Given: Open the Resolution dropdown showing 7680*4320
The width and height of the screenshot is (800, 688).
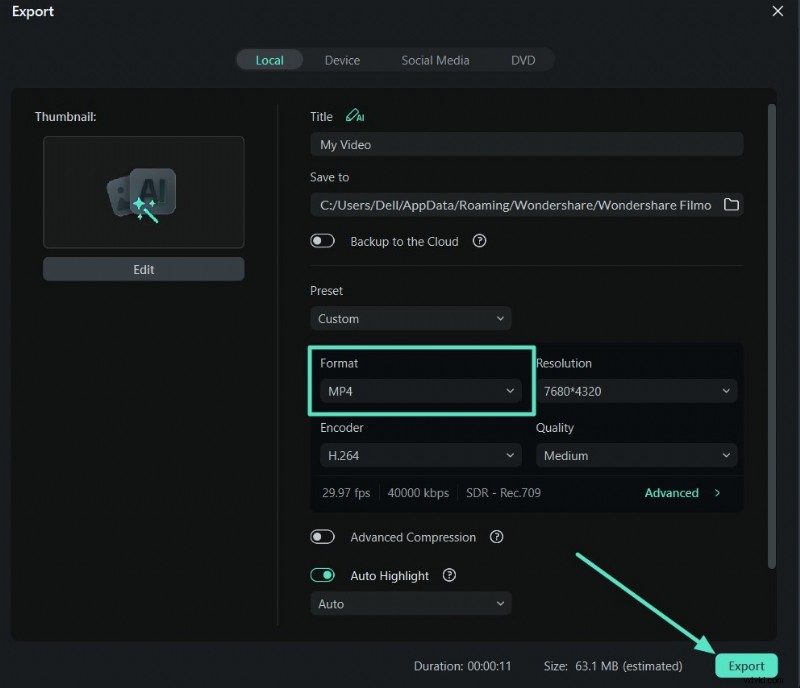Looking at the screenshot, I should tap(636, 391).
